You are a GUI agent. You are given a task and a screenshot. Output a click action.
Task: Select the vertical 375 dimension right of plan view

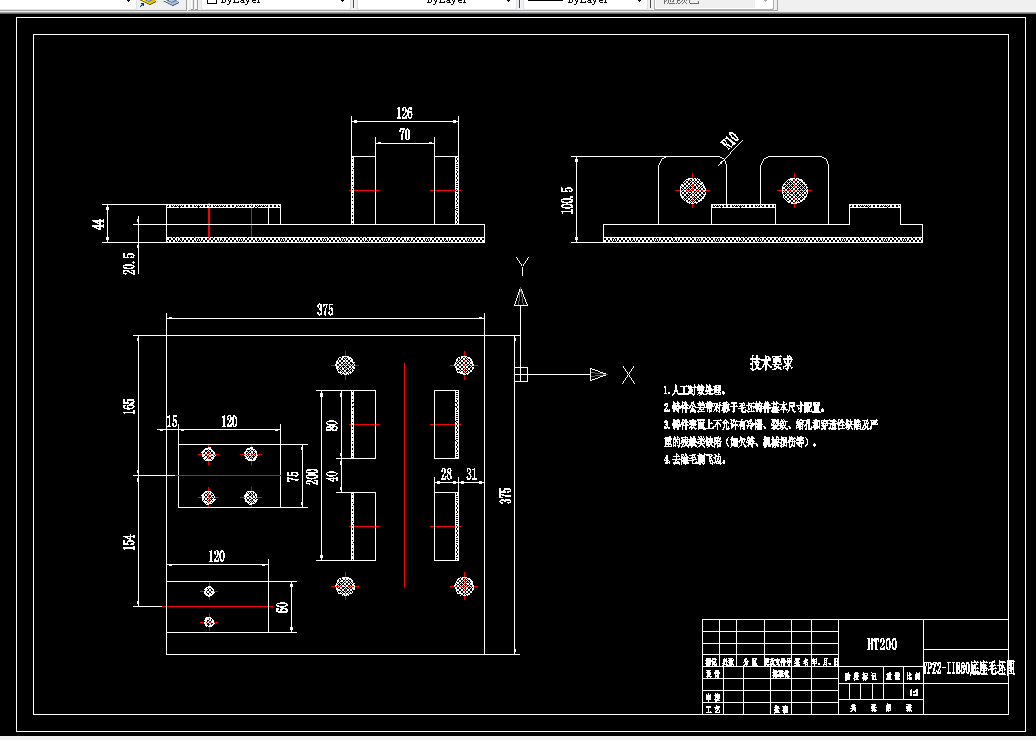(x=505, y=495)
